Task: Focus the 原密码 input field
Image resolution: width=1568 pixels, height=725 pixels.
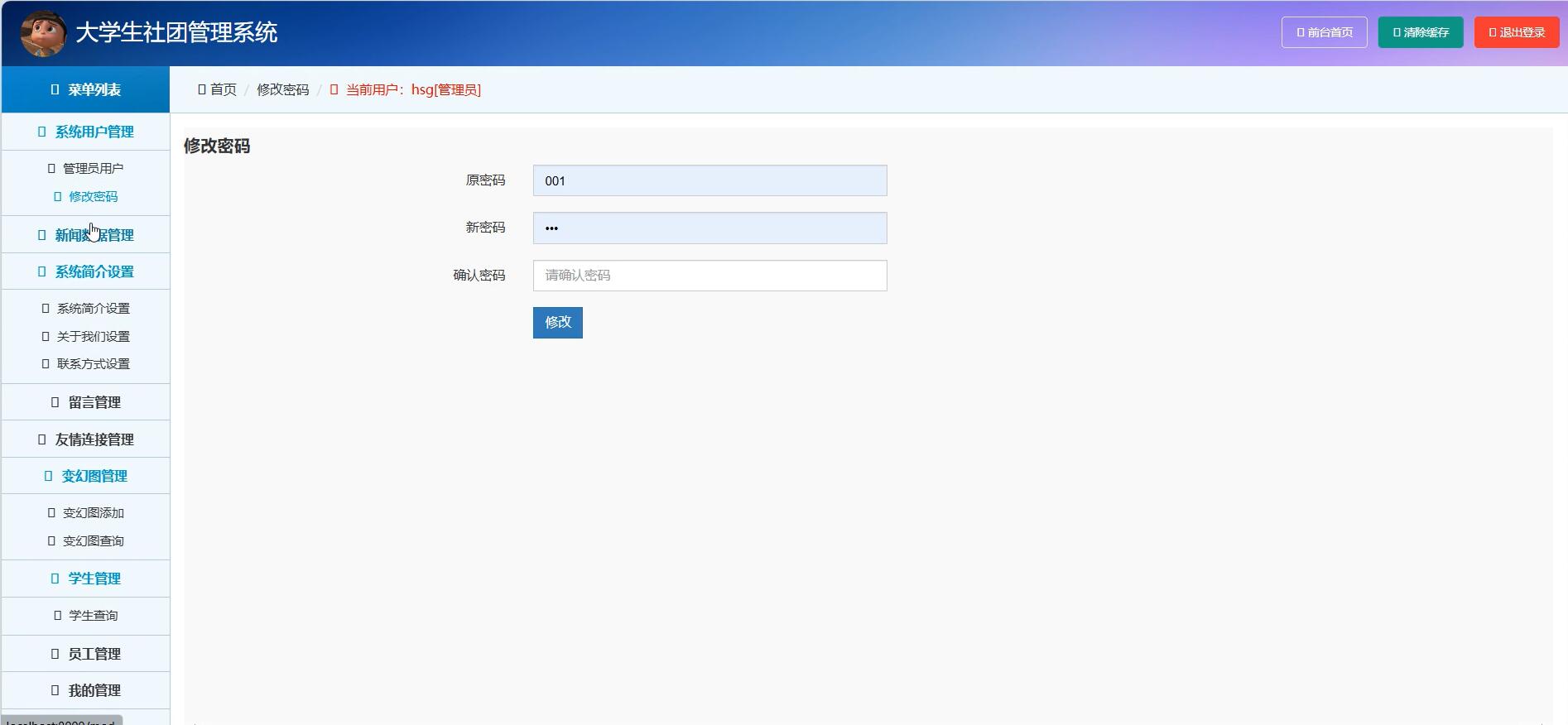Action: [709, 180]
